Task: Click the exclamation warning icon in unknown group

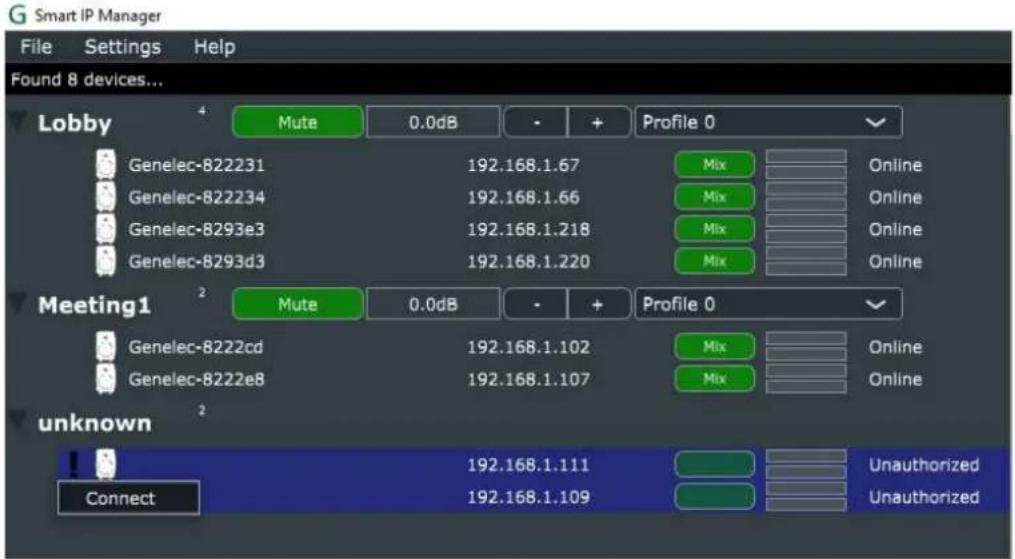Action: (x=74, y=465)
